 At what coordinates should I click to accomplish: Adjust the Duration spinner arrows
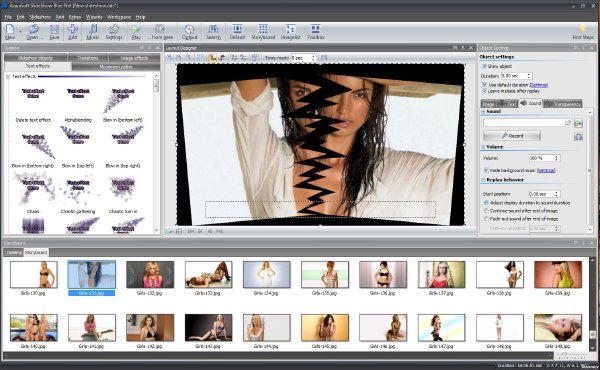(529, 76)
